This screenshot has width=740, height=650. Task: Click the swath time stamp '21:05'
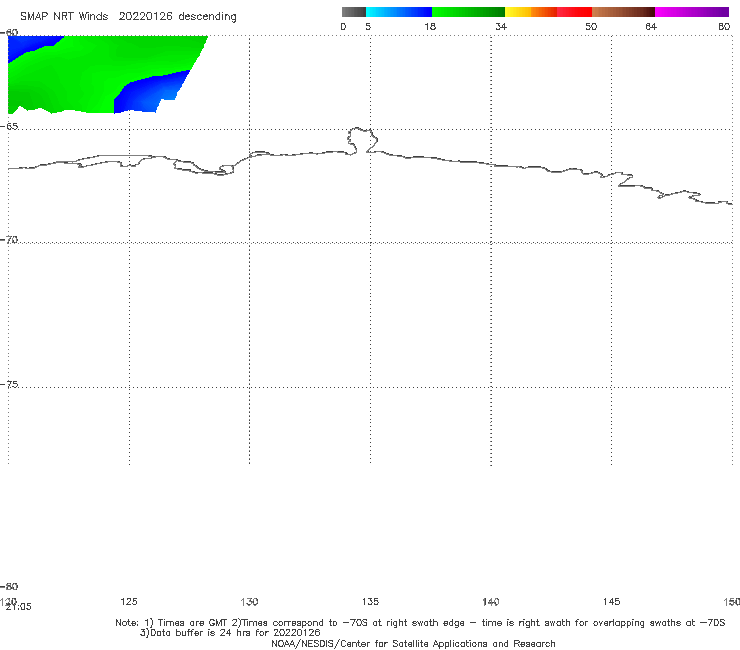18,607
